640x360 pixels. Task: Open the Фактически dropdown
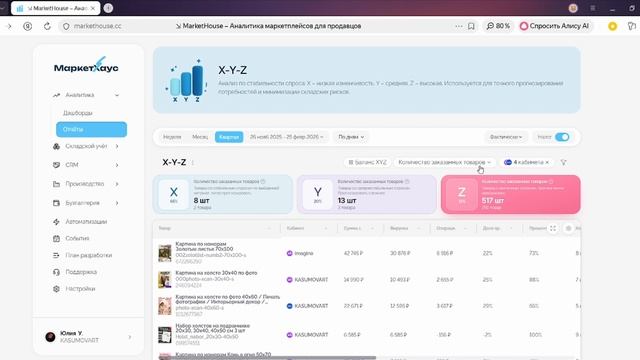click(x=506, y=137)
